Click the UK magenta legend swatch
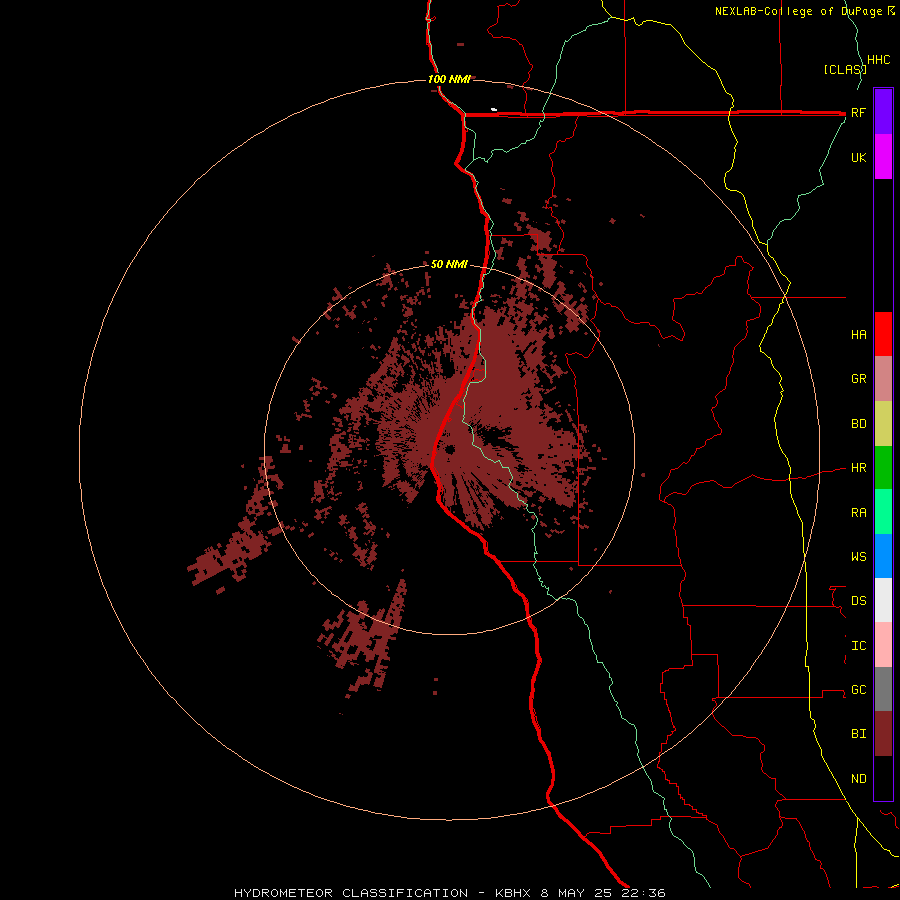This screenshot has height=900, width=900. [x=883, y=157]
